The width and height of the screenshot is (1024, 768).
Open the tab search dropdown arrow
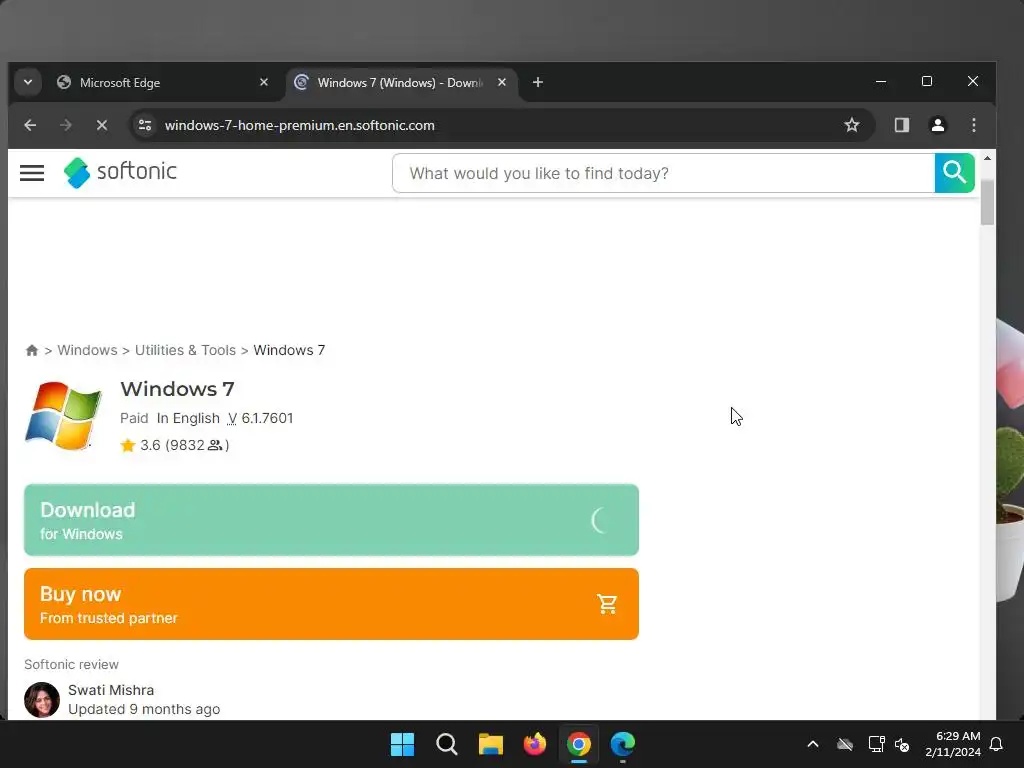(28, 82)
